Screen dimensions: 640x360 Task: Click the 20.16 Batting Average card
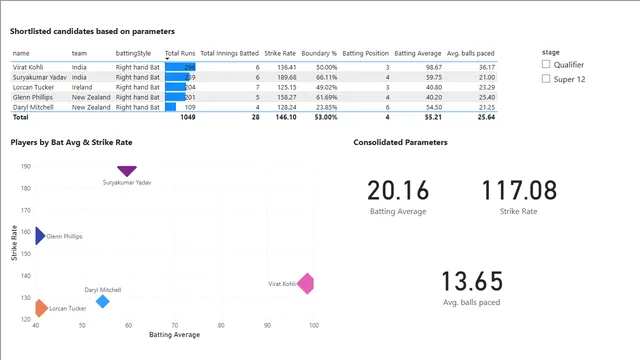tap(398, 197)
